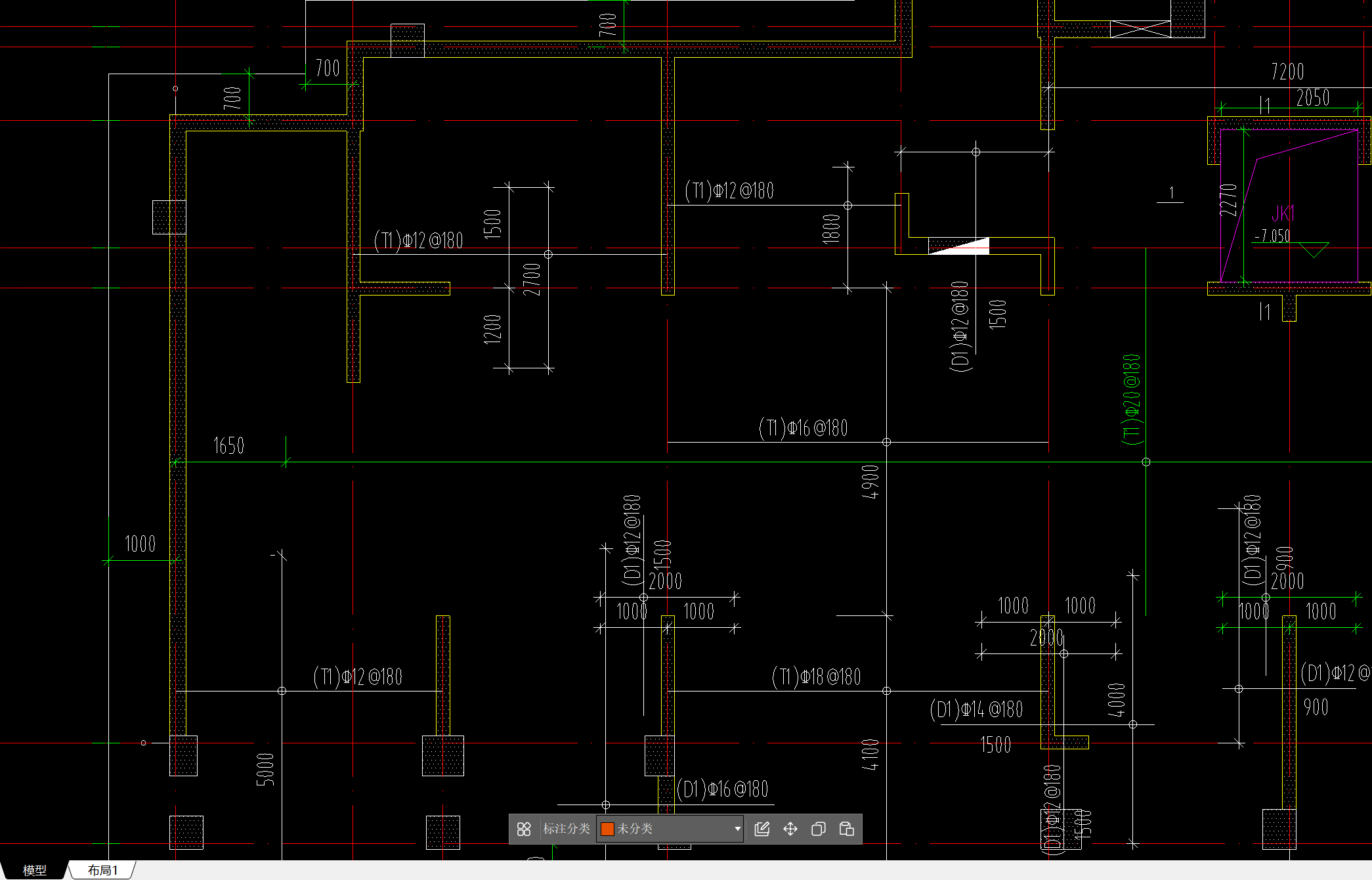The width and height of the screenshot is (1372, 880).
Task: Click the orange color swatch beside 未分类
Action: pos(607,829)
